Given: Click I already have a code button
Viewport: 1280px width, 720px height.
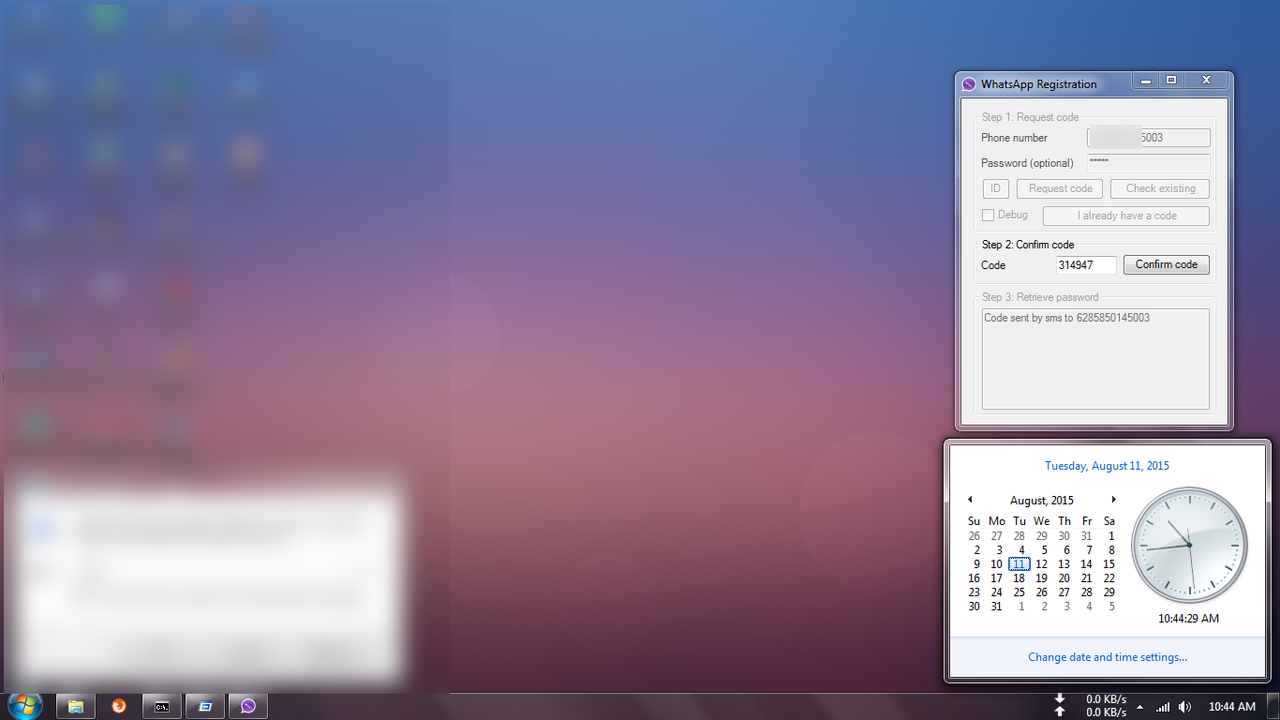Looking at the screenshot, I should [1126, 216].
